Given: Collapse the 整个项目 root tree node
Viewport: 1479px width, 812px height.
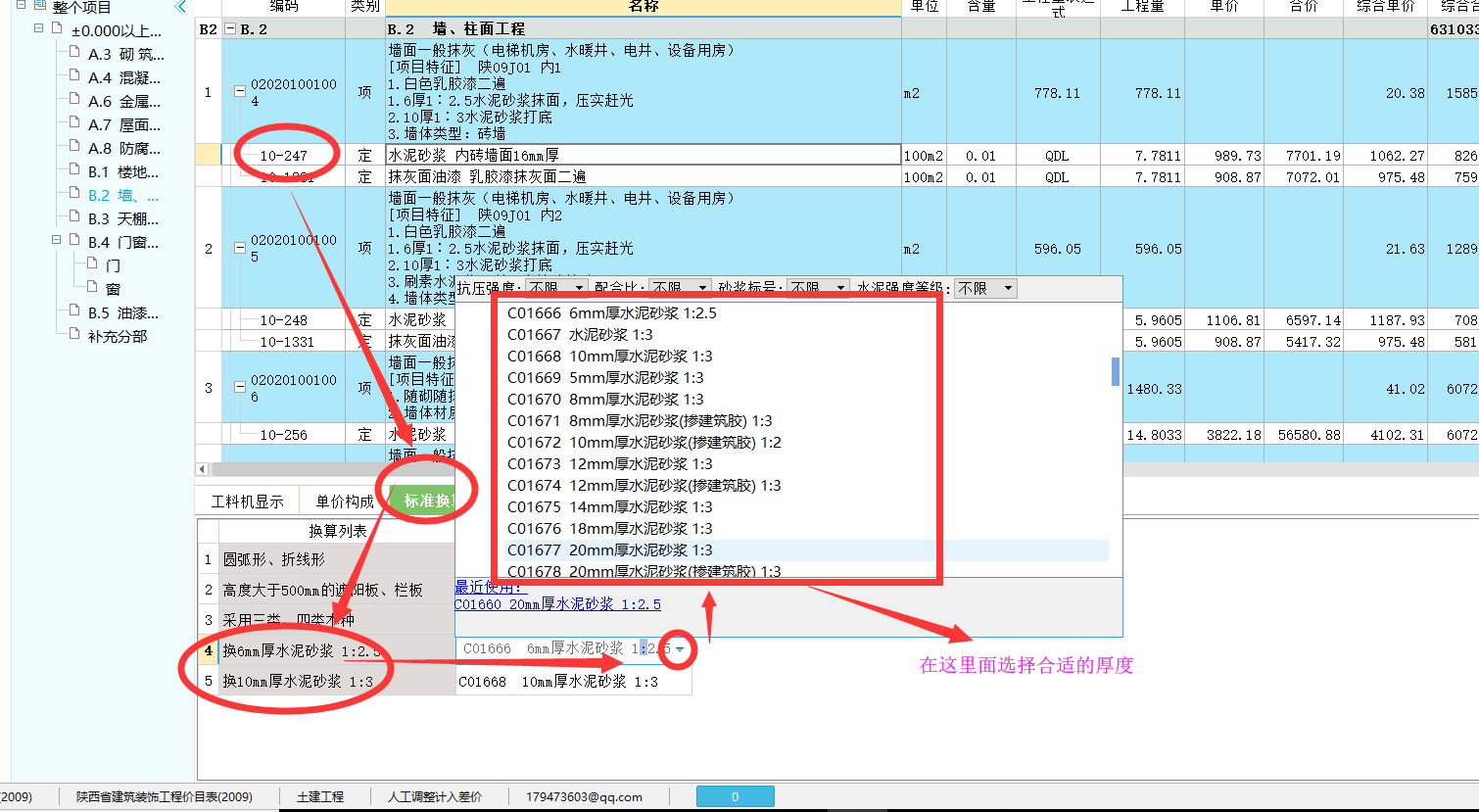Looking at the screenshot, I should pos(21,6).
